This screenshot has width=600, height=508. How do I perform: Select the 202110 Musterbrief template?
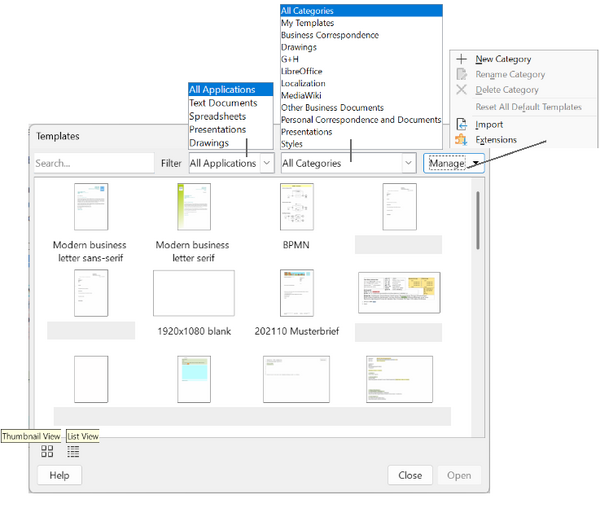click(297, 293)
